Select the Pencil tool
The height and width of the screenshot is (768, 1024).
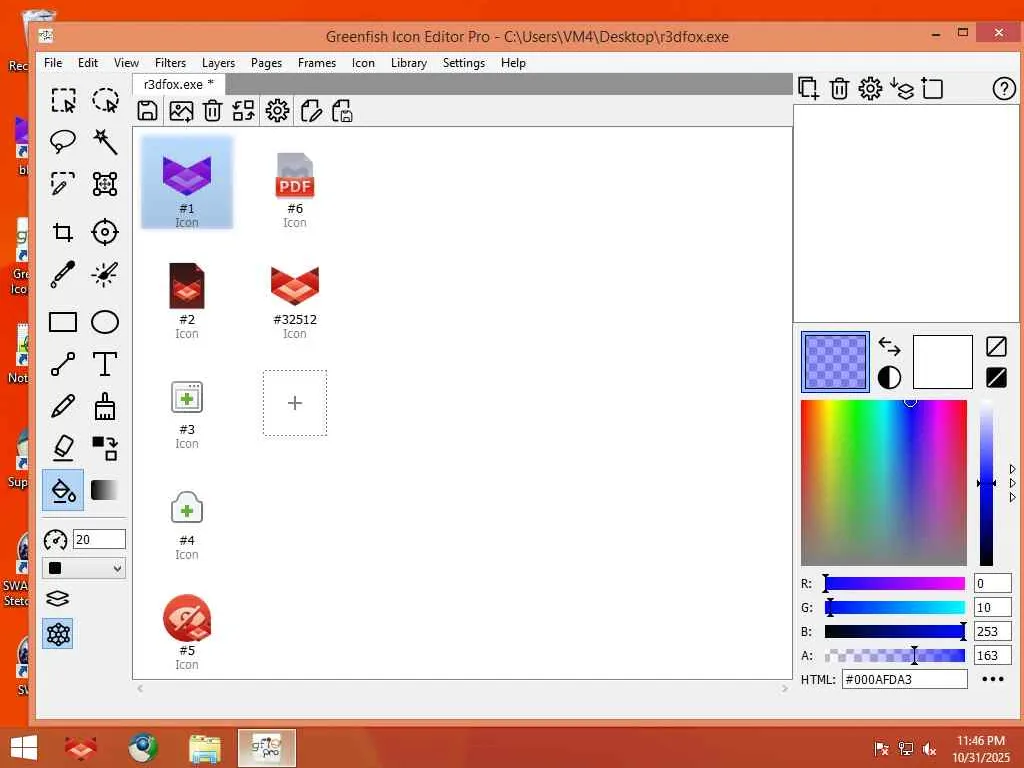coord(63,406)
